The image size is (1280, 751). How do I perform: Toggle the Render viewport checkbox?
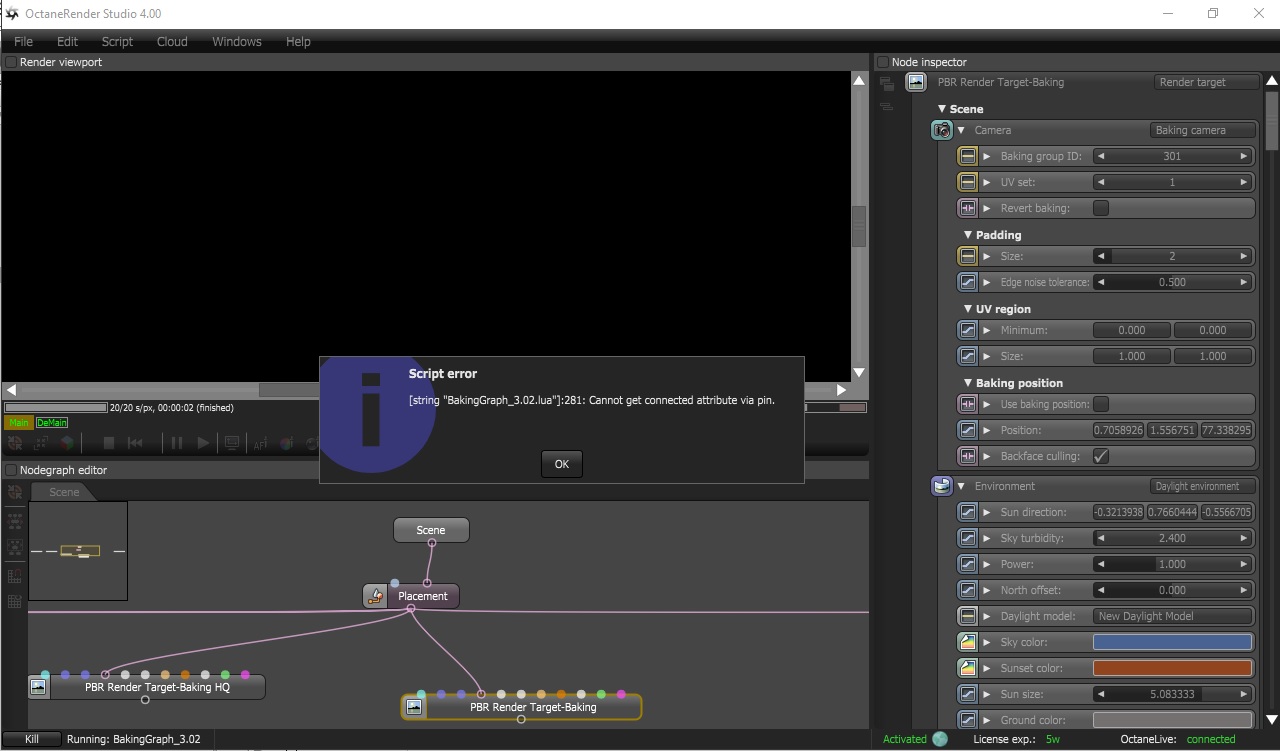pyautogui.click(x=12, y=62)
